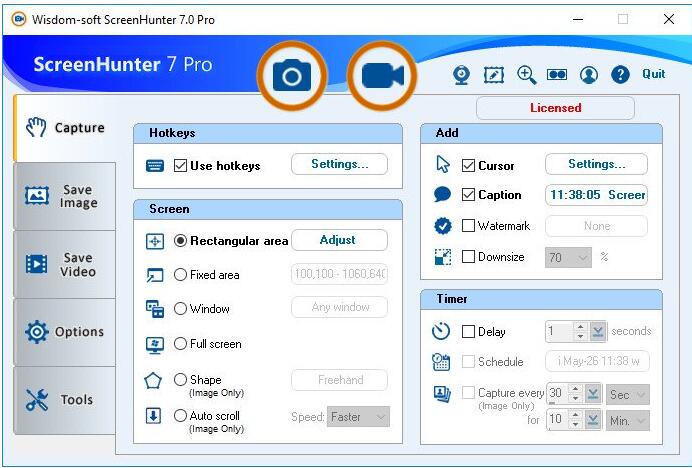The width and height of the screenshot is (692, 468).
Task: Switch to the Capture tab
Action: click(65, 128)
